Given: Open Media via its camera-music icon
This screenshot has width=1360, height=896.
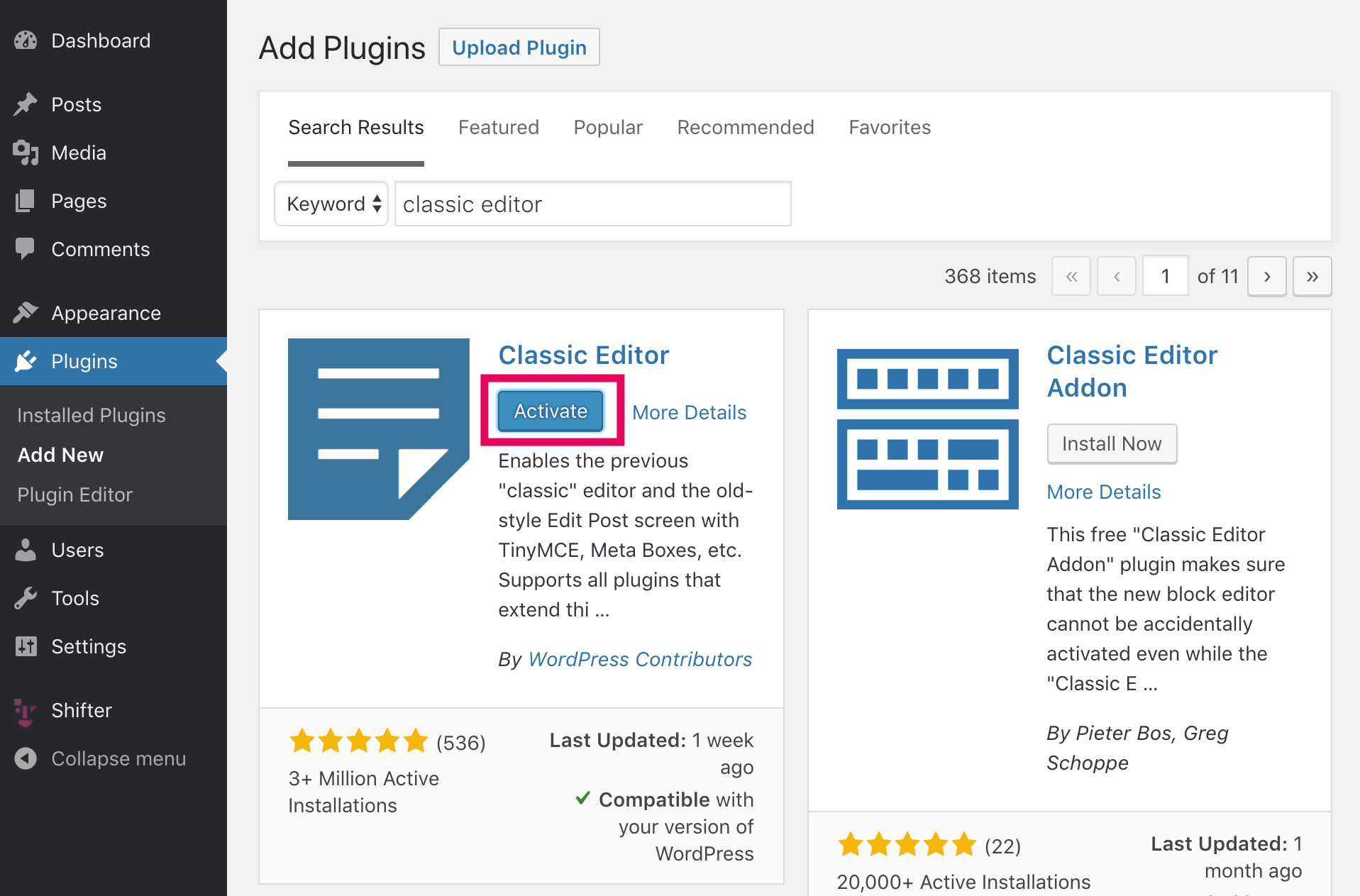Looking at the screenshot, I should (26, 153).
